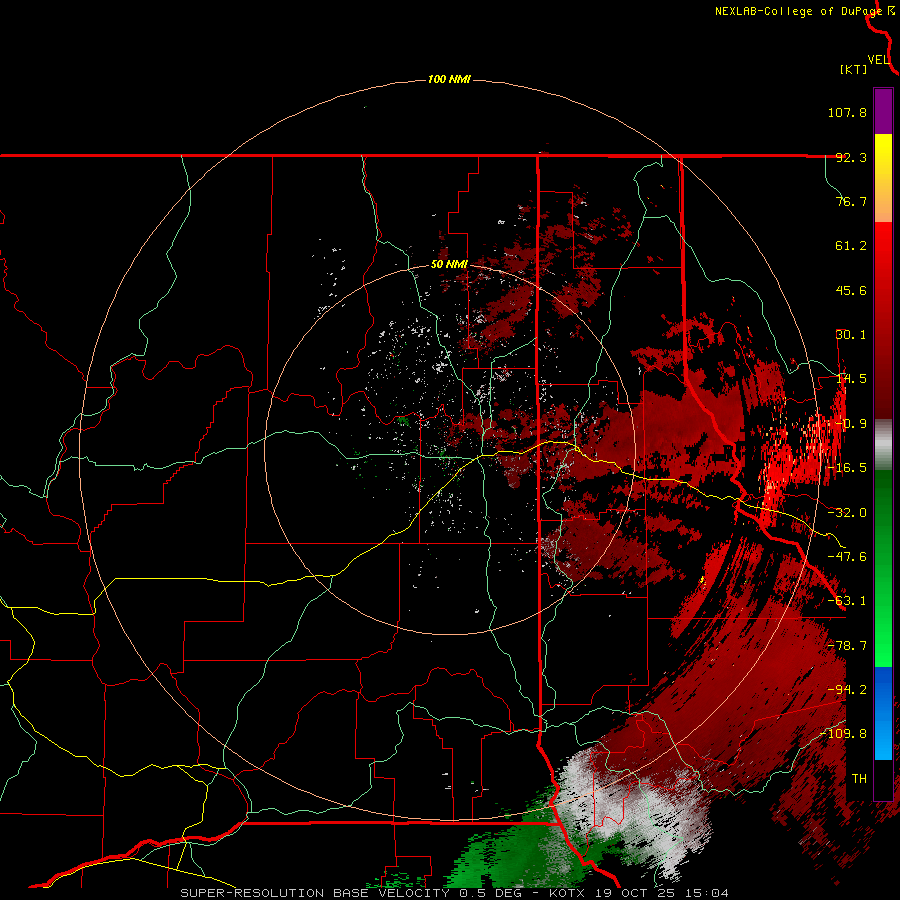
Task: Click the NEXLAB-College of DuPage label
Action: pyautogui.click(x=798, y=11)
